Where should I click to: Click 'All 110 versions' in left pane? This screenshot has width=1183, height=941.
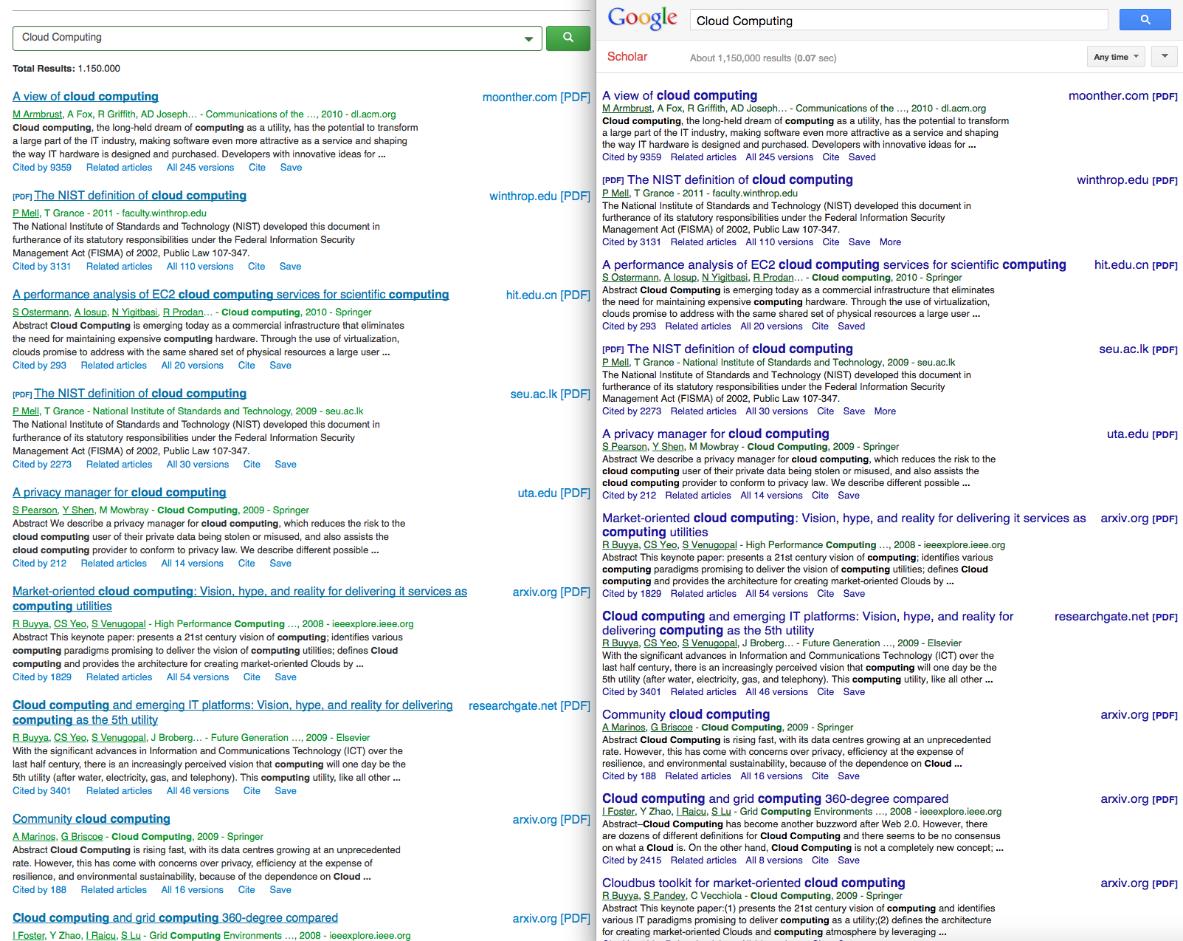pos(200,266)
